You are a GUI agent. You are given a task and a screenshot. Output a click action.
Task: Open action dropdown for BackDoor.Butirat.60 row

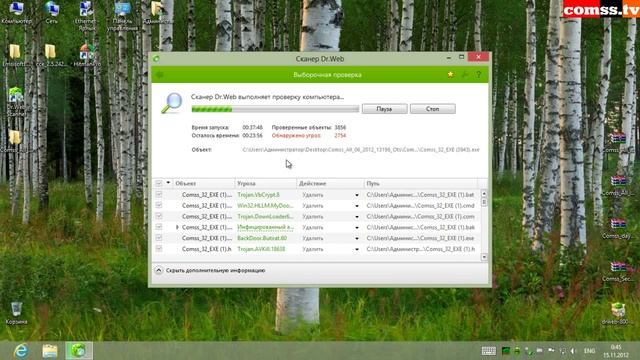[357, 238]
